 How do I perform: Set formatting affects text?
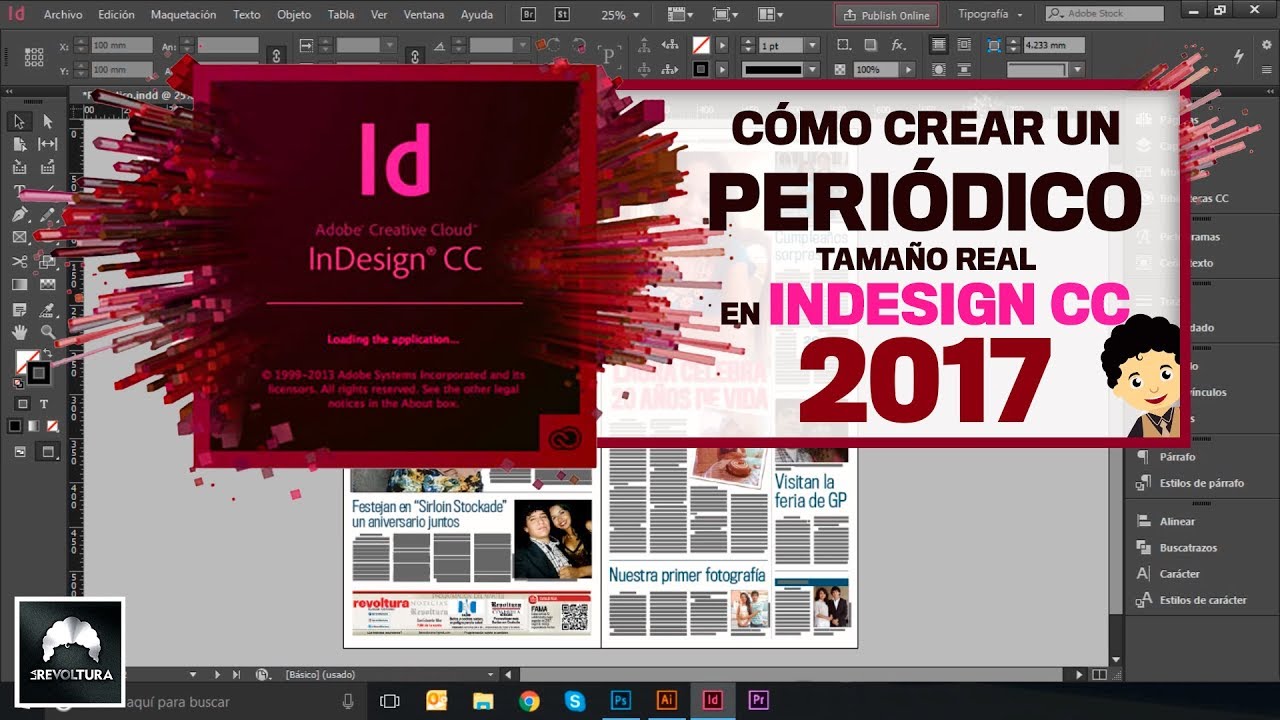(45, 404)
